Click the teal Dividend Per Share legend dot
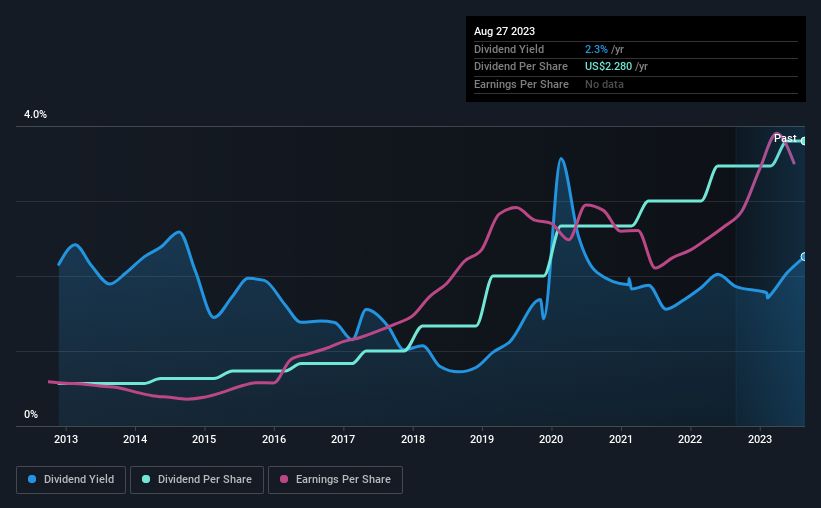The width and height of the screenshot is (821, 508). click(146, 479)
